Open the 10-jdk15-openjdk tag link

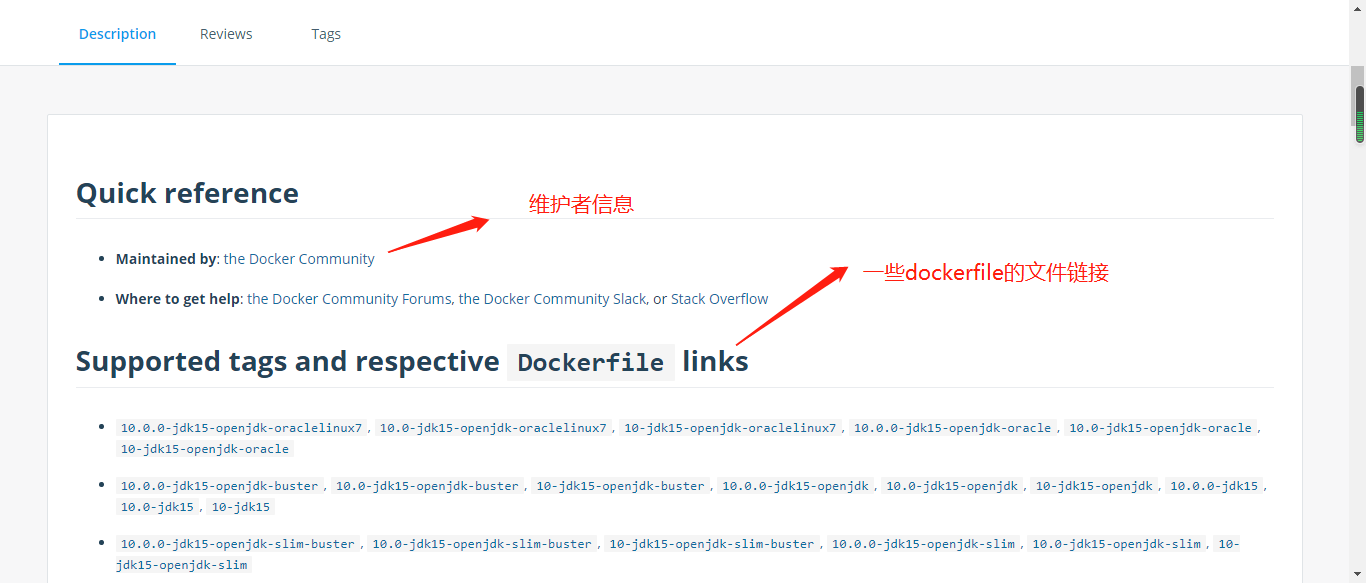coord(1093,485)
